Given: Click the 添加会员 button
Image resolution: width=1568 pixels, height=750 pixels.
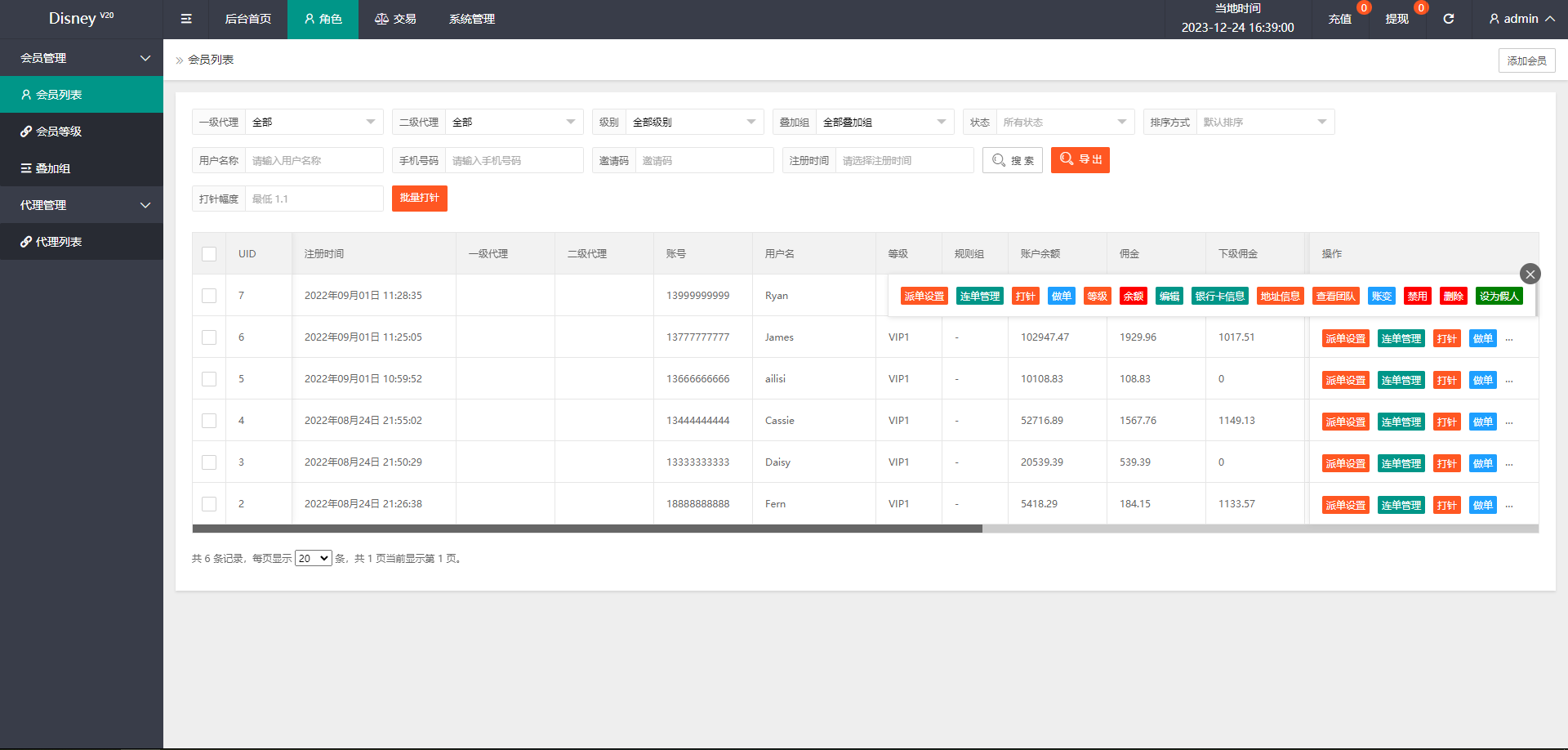Looking at the screenshot, I should [x=1526, y=60].
